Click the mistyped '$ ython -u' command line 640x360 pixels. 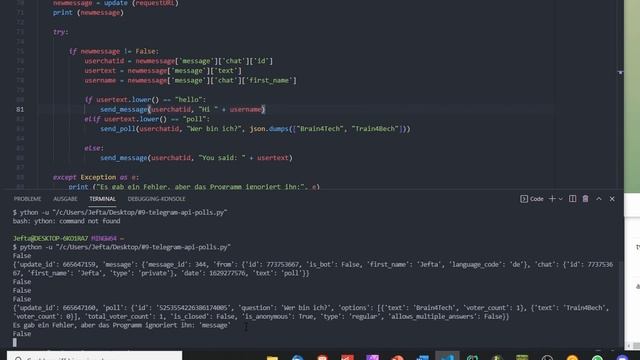[x=120, y=213]
